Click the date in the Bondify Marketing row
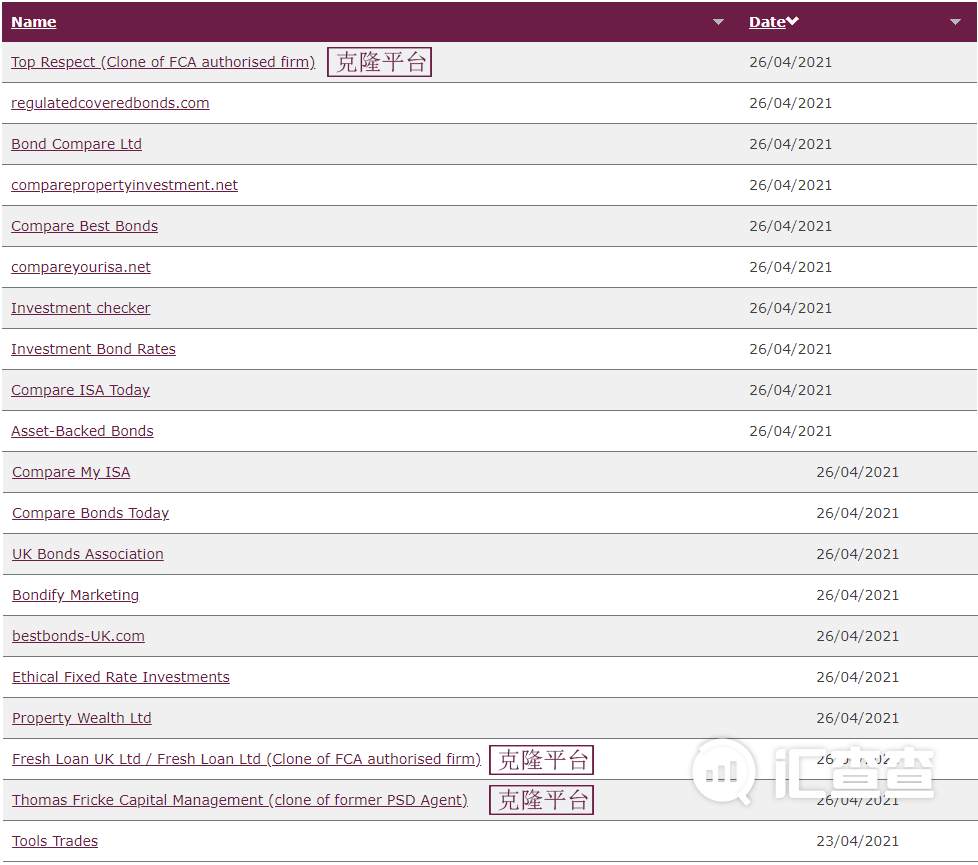 858,596
